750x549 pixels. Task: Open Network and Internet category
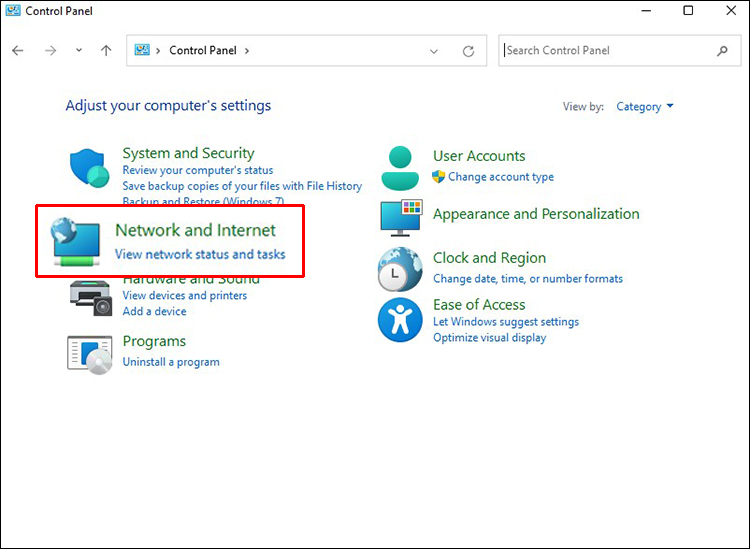click(196, 230)
